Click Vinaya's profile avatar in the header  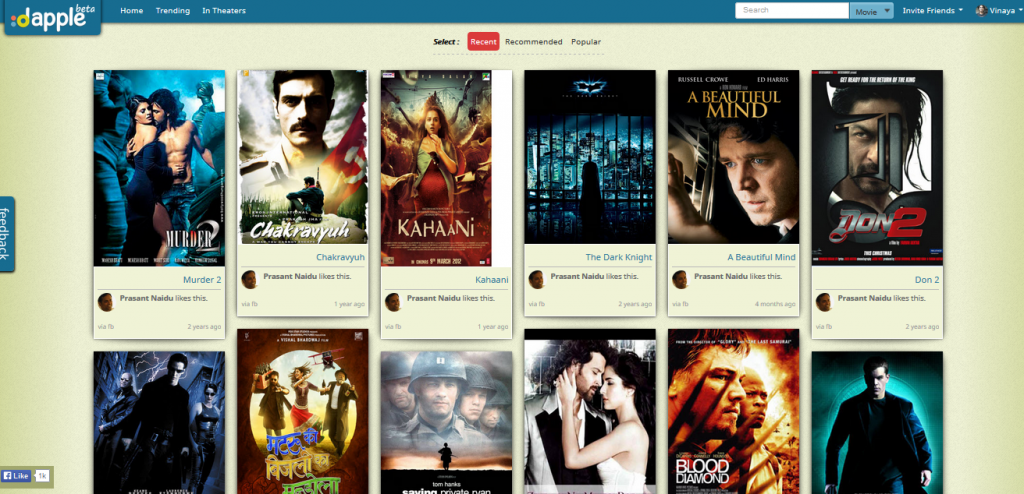pyautogui.click(x=981, y=10)
